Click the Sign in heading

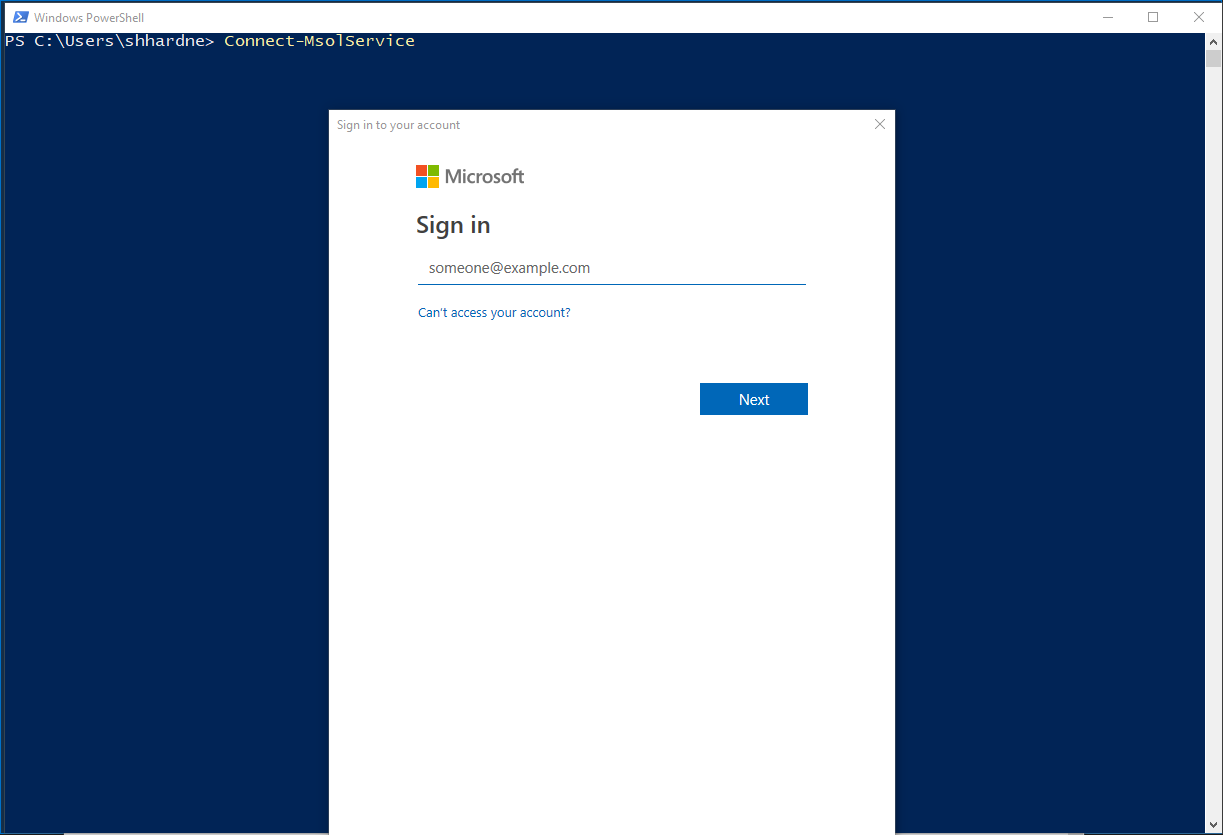453,225
